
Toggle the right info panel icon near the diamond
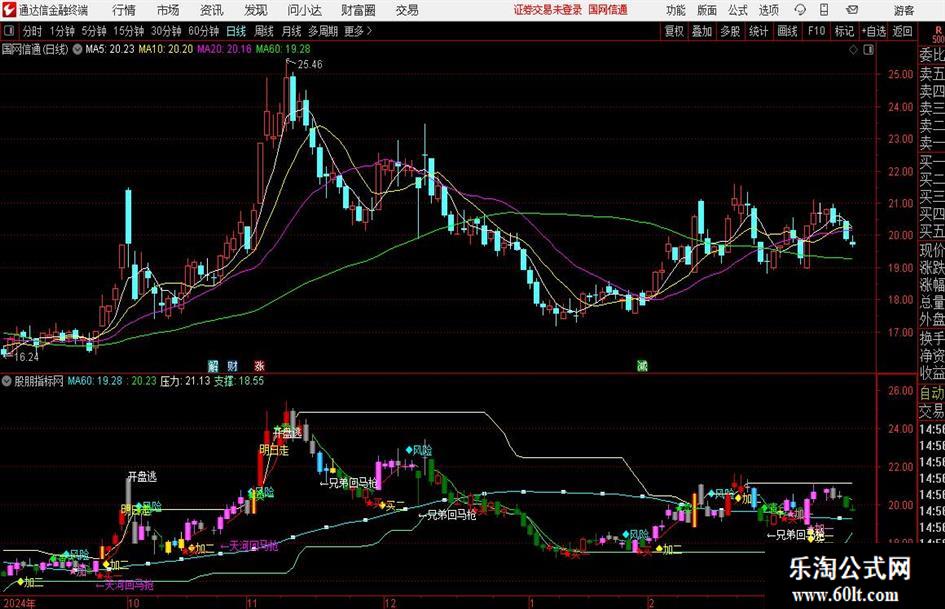868,50
